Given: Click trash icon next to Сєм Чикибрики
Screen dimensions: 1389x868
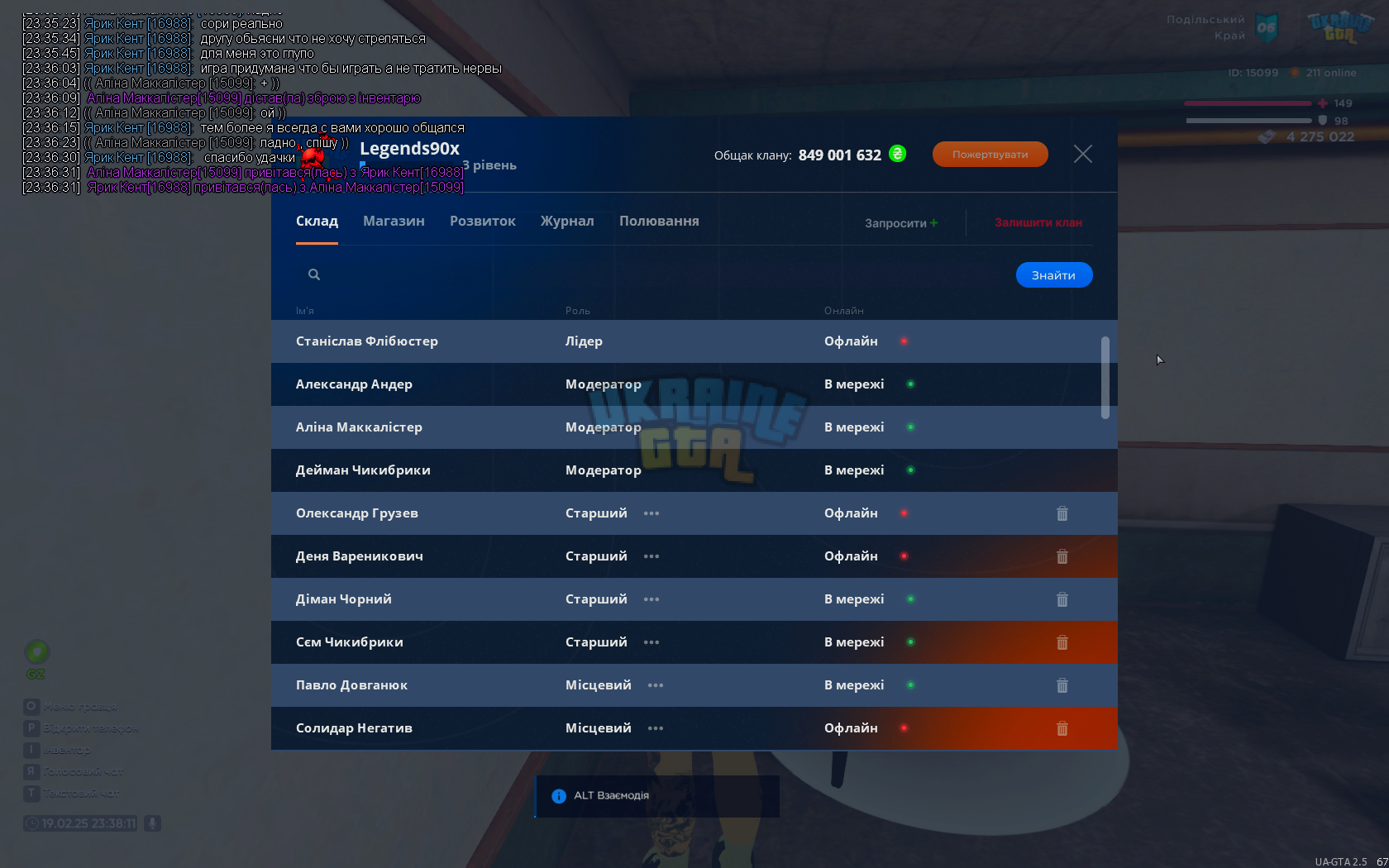Looking at the screenshot, I should 1062,642.
